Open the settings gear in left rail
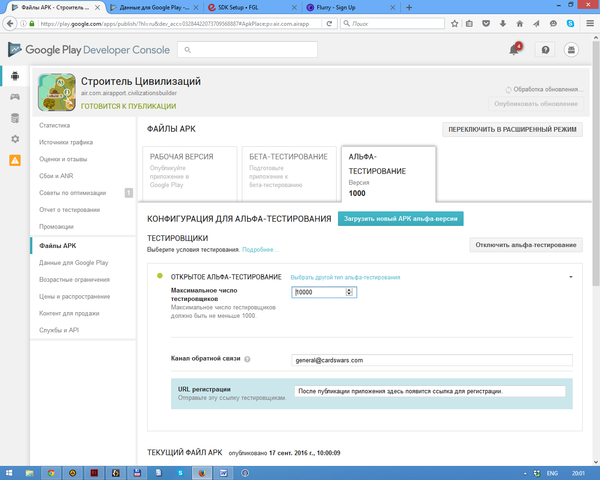The width and height of the screenshot is (600, 480). pyautogui.click(x=15, y=139)
